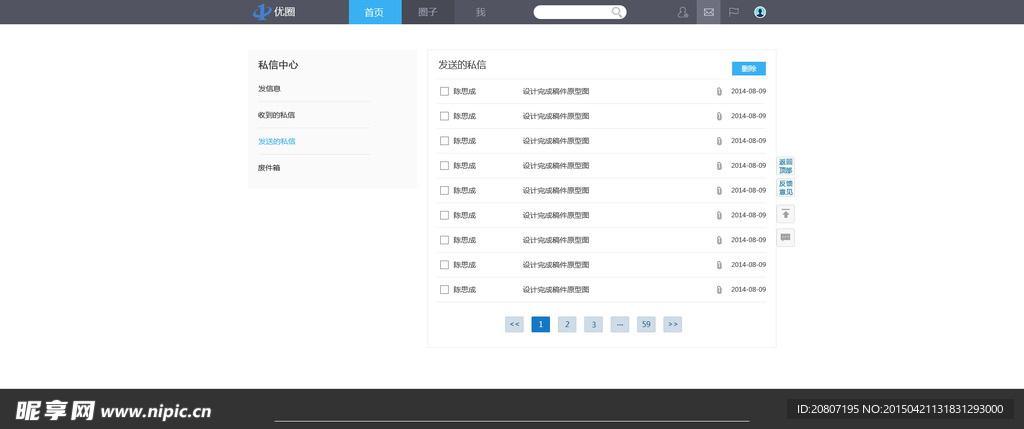Screen dimensions: 1024x429
Task: Open the profile avatar icon
Action: pyautogui.click(x=760, y=12)
